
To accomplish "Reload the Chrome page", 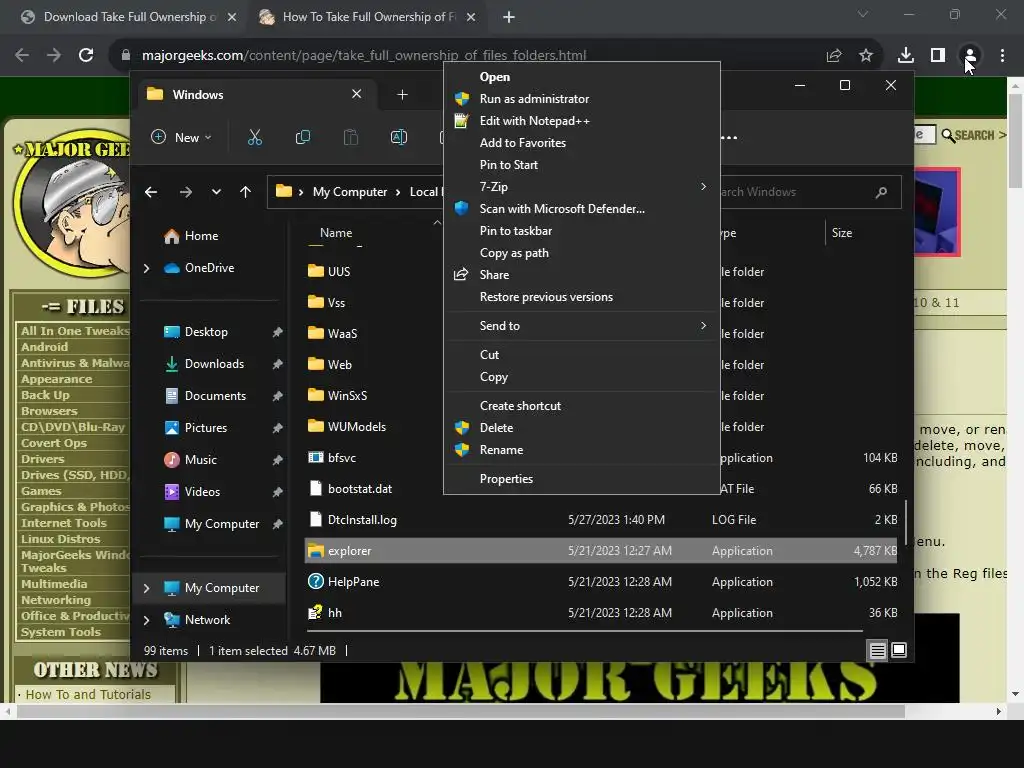I will tap(86, 56).
